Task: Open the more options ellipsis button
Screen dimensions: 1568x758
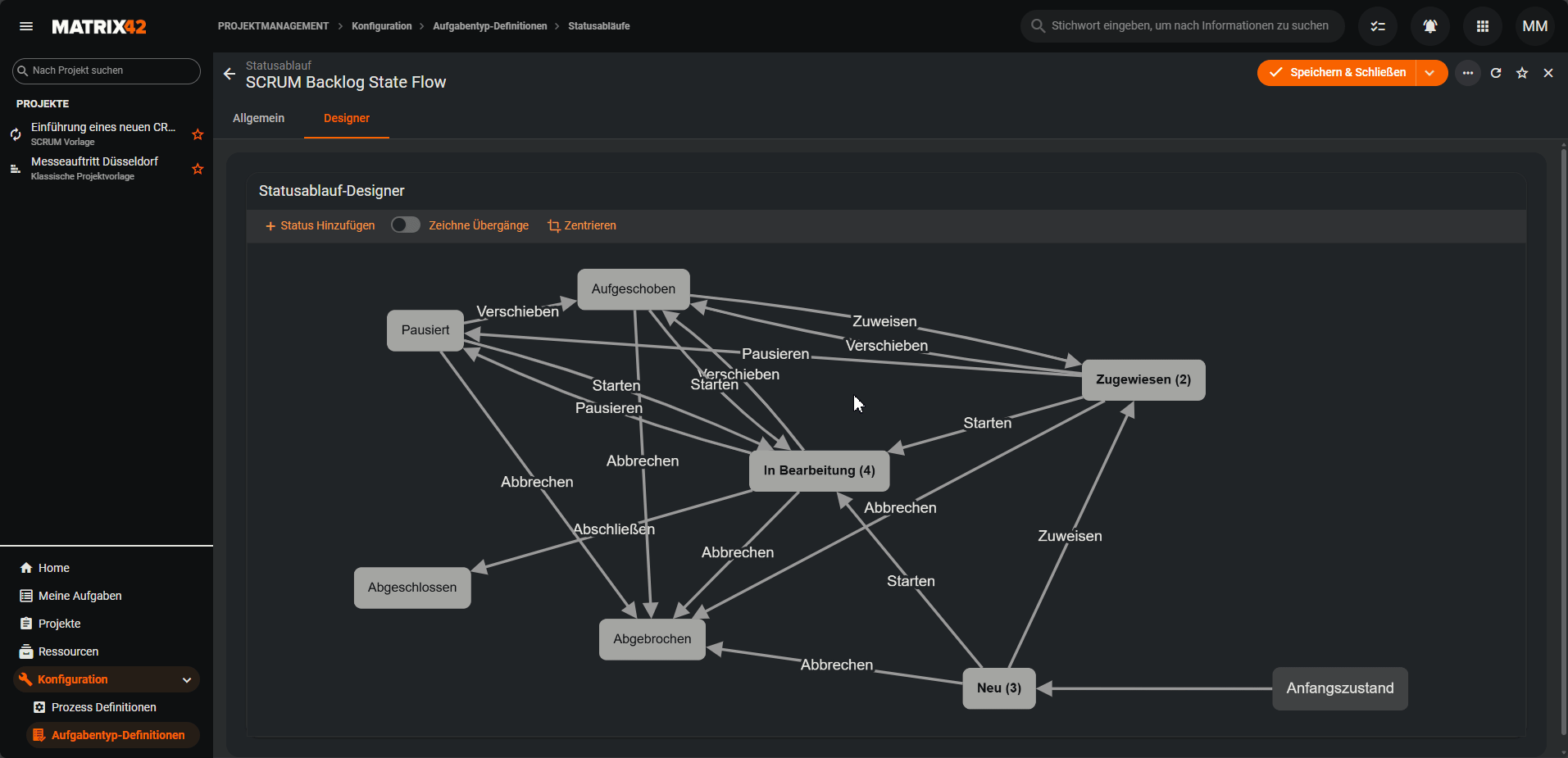Action: coord(1468,73)
